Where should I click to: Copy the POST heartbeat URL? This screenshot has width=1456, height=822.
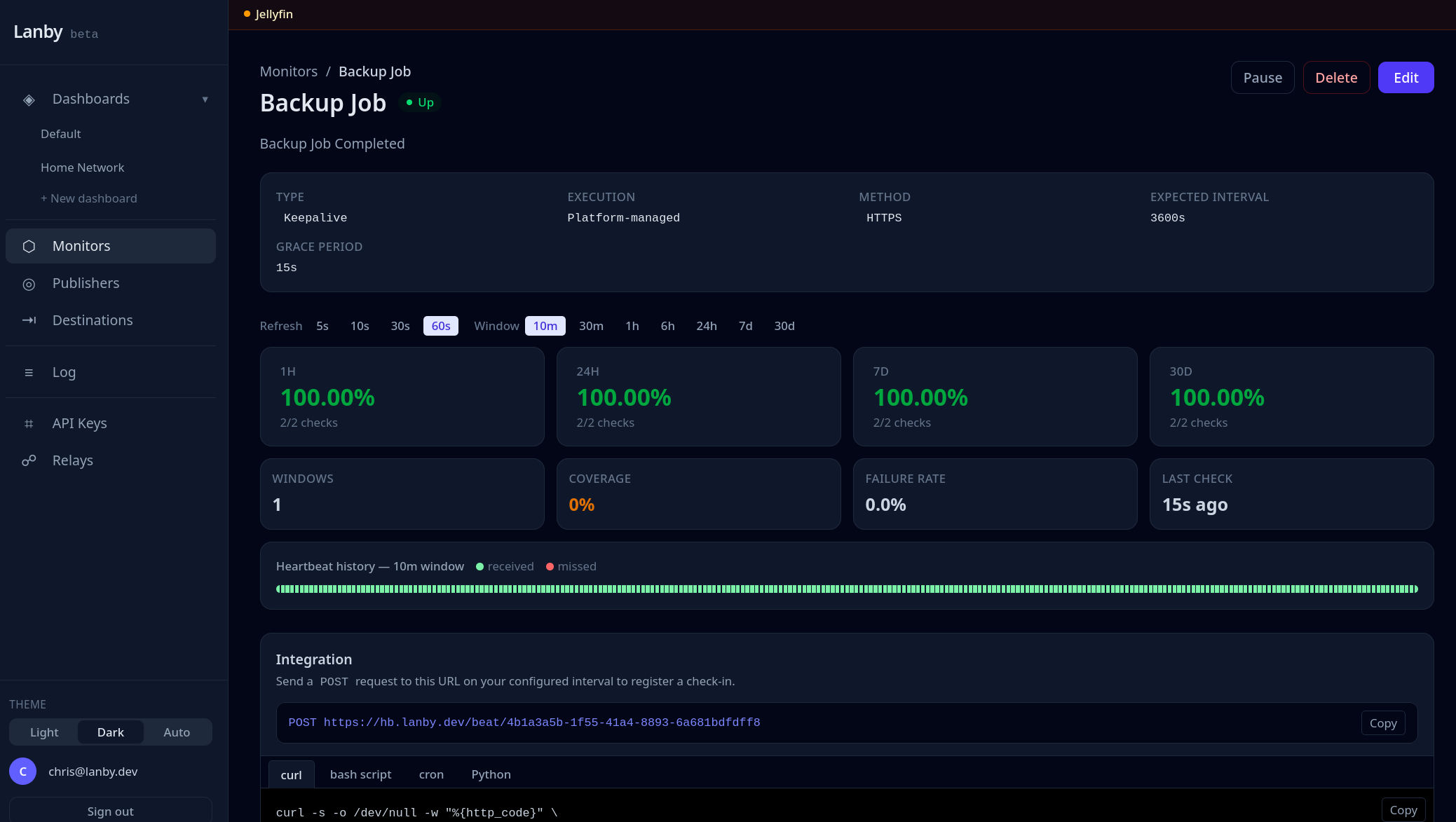(1383, 723)
